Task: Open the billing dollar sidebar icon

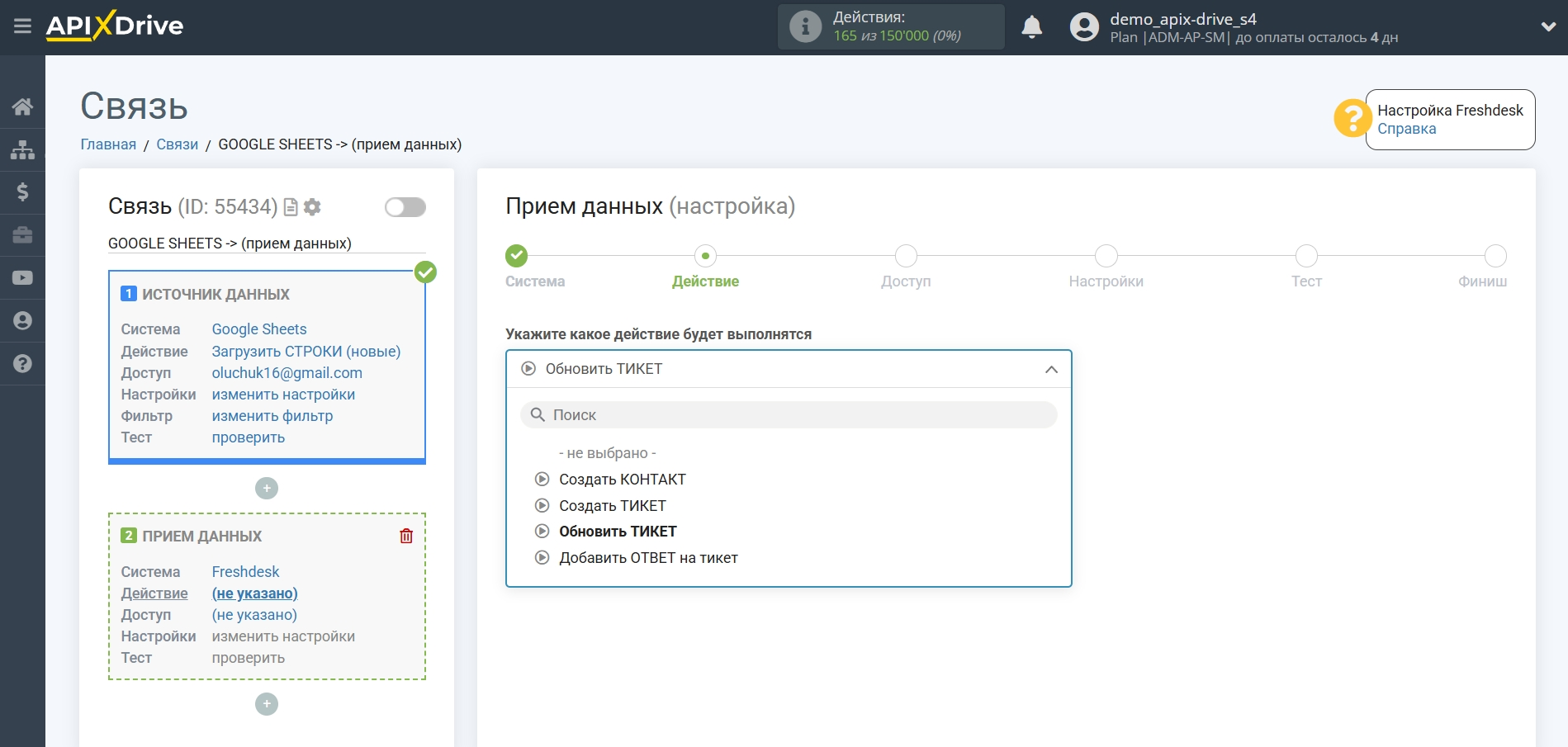Action: [22, 192]
